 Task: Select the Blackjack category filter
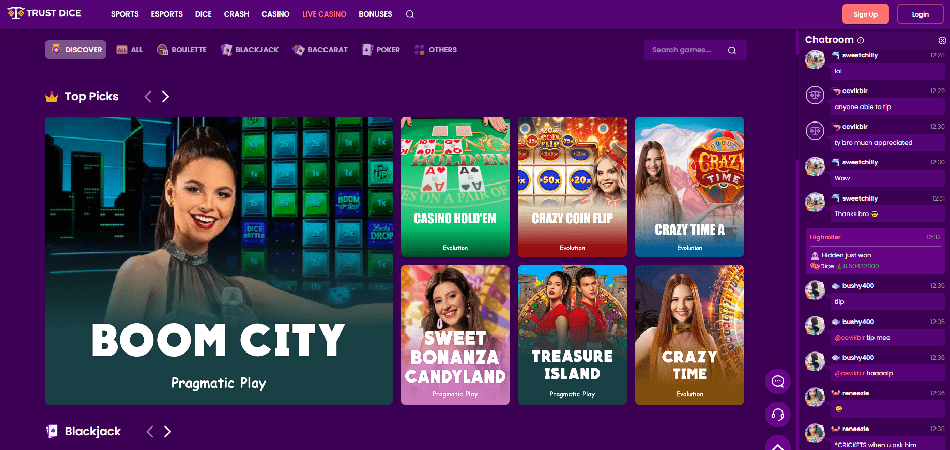point(250,50)
